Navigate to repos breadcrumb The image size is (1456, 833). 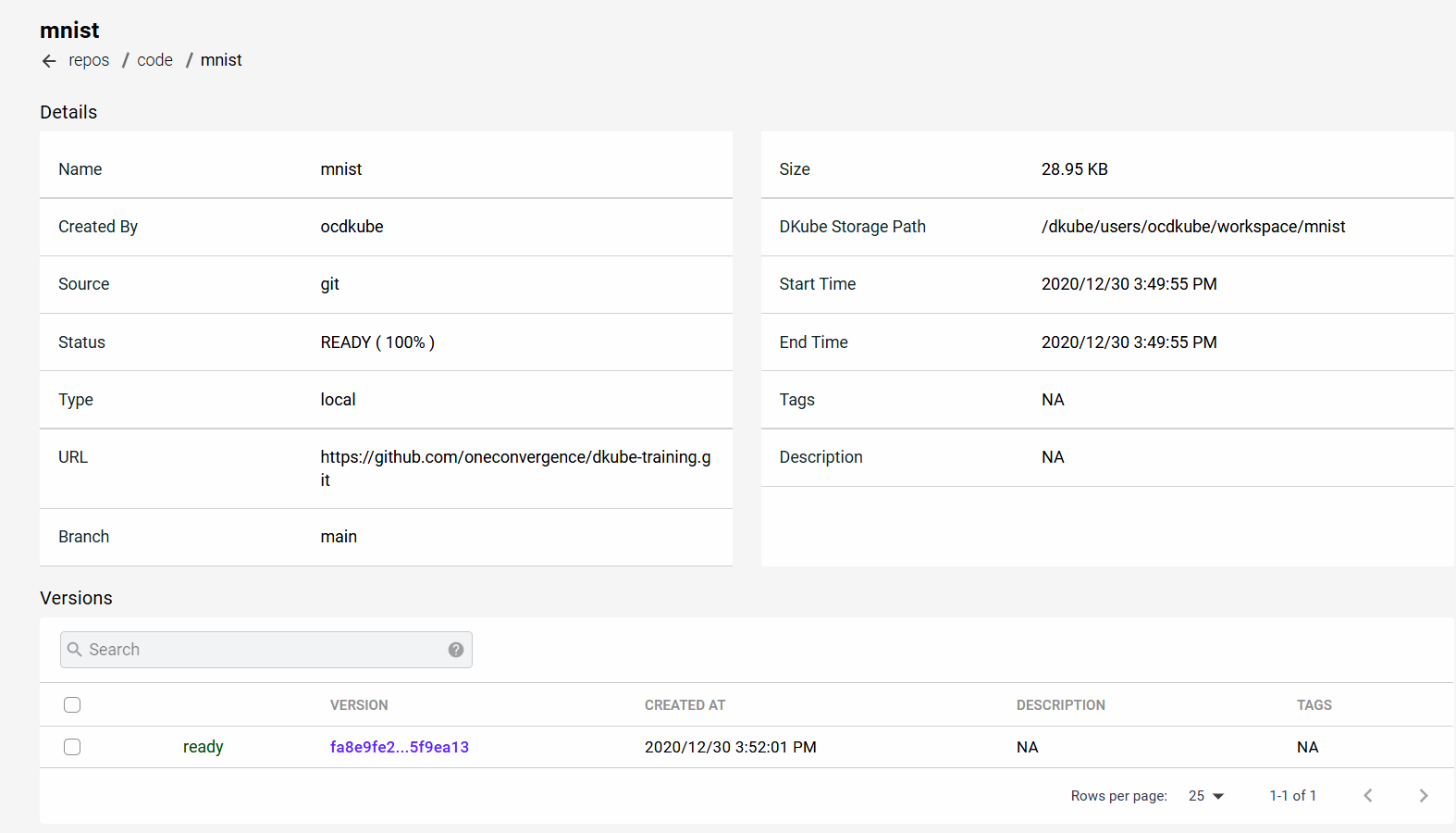[x=89, y=60]
